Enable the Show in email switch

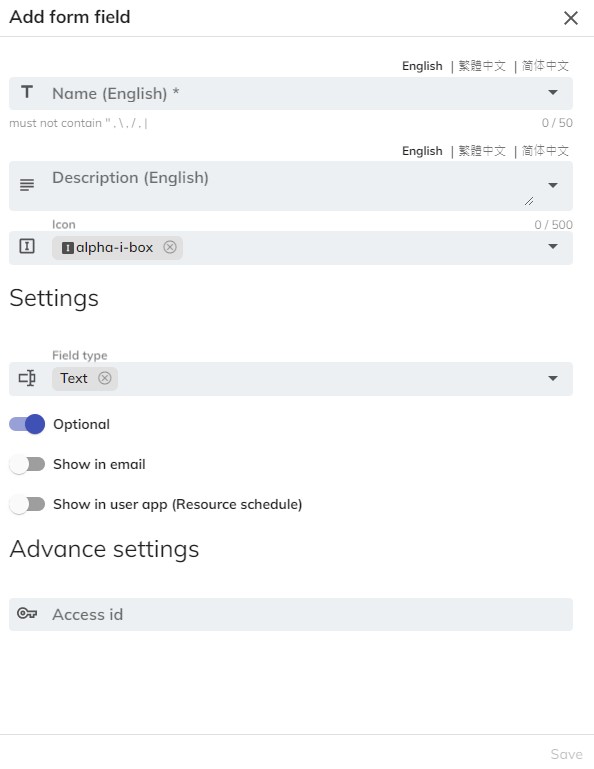tap(27, 464)
